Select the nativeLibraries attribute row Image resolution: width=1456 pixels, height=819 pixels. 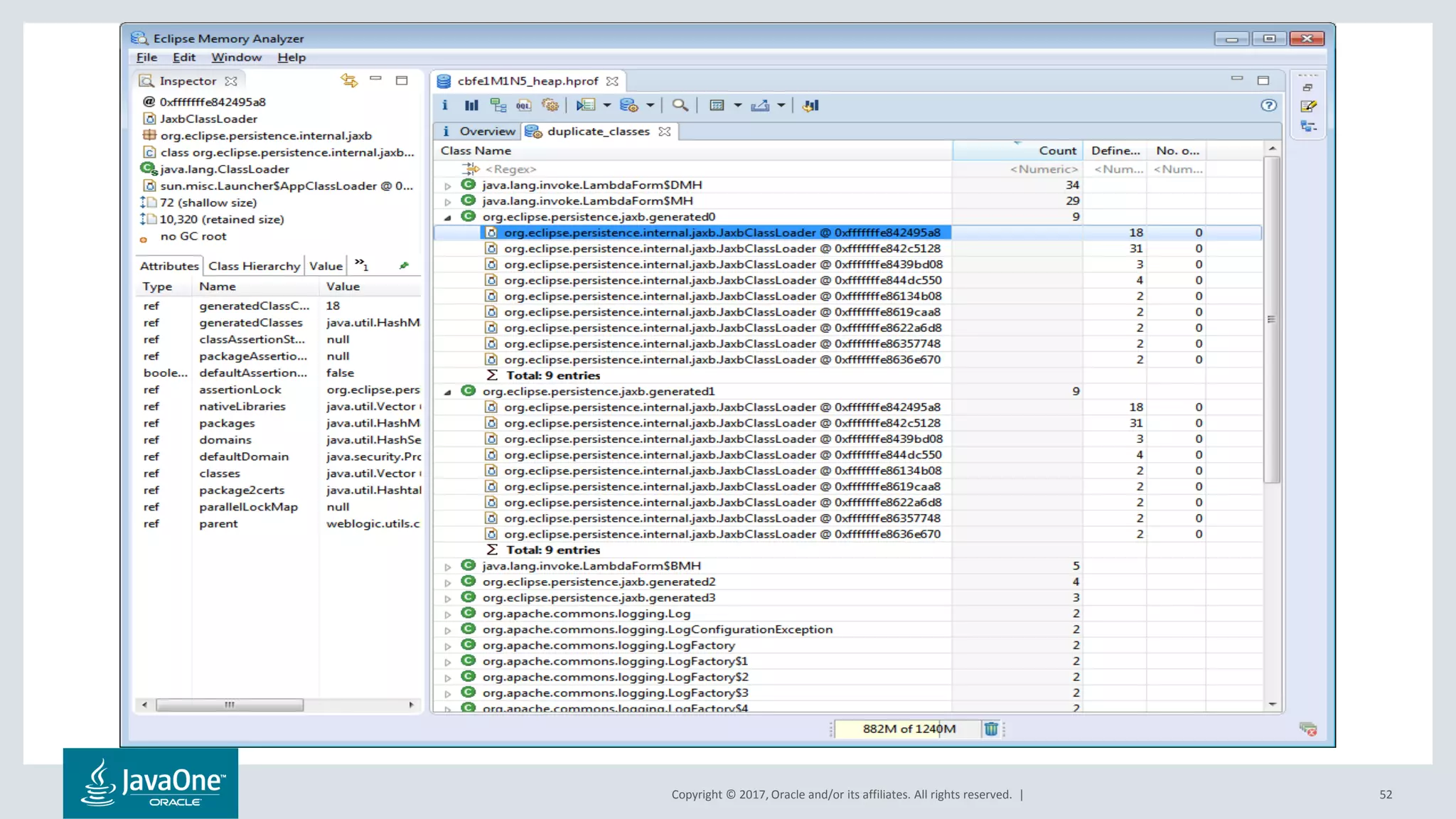pyautogui.click(x=279, y=407)
